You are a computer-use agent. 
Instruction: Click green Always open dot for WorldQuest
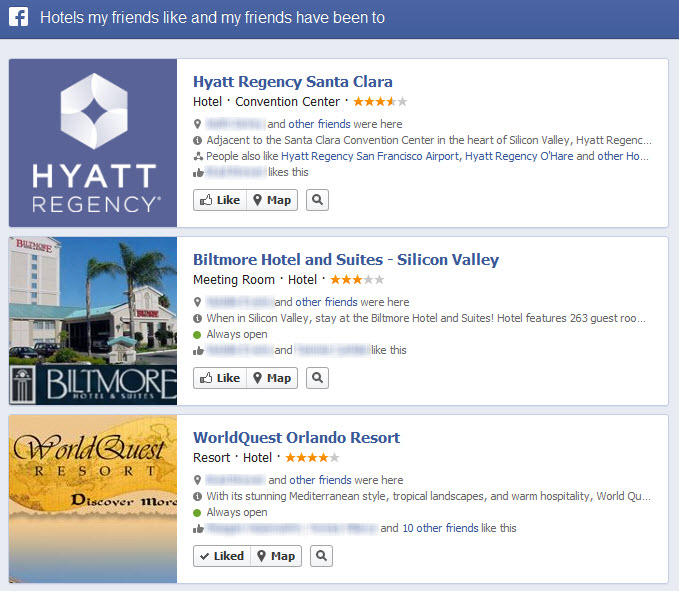(x=197, y=513)
